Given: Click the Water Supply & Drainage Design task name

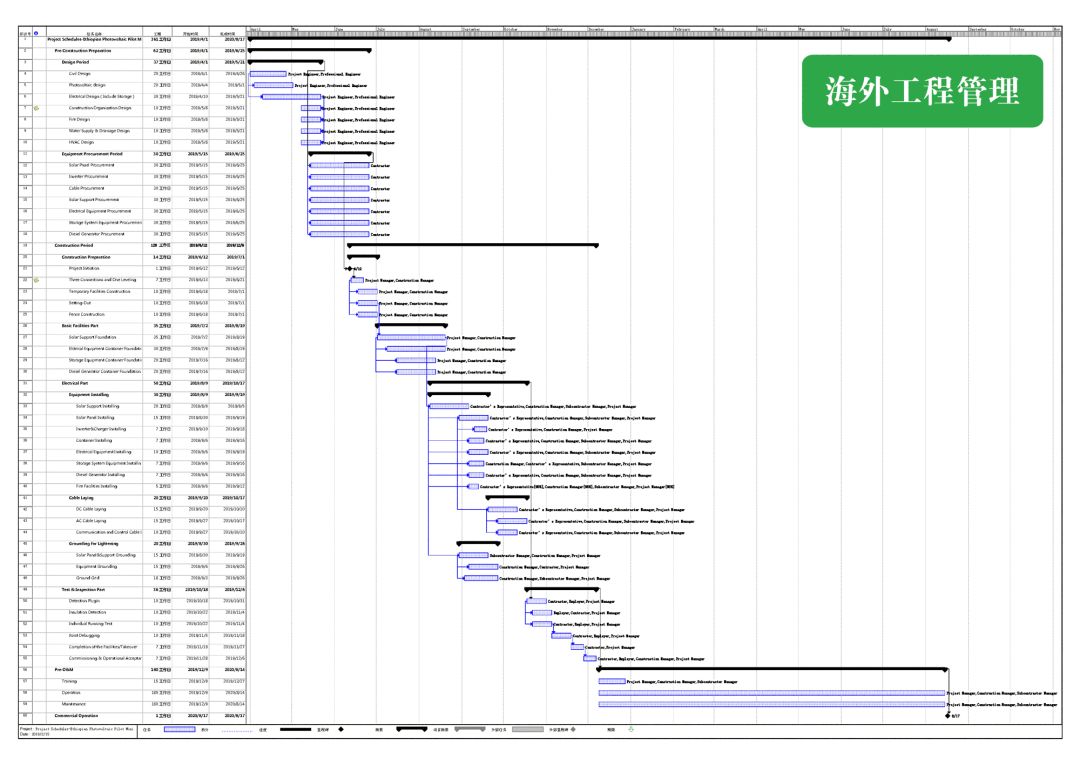Looking at the screenshot, I should (99, 131).
